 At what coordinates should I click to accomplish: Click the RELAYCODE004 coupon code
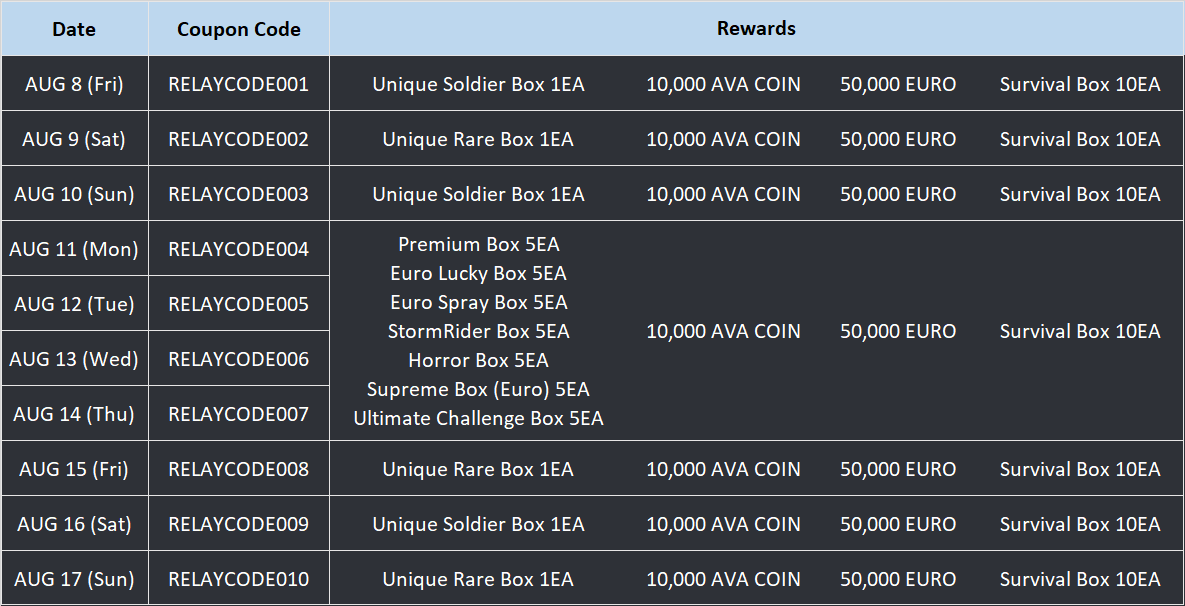click(239, 249)
